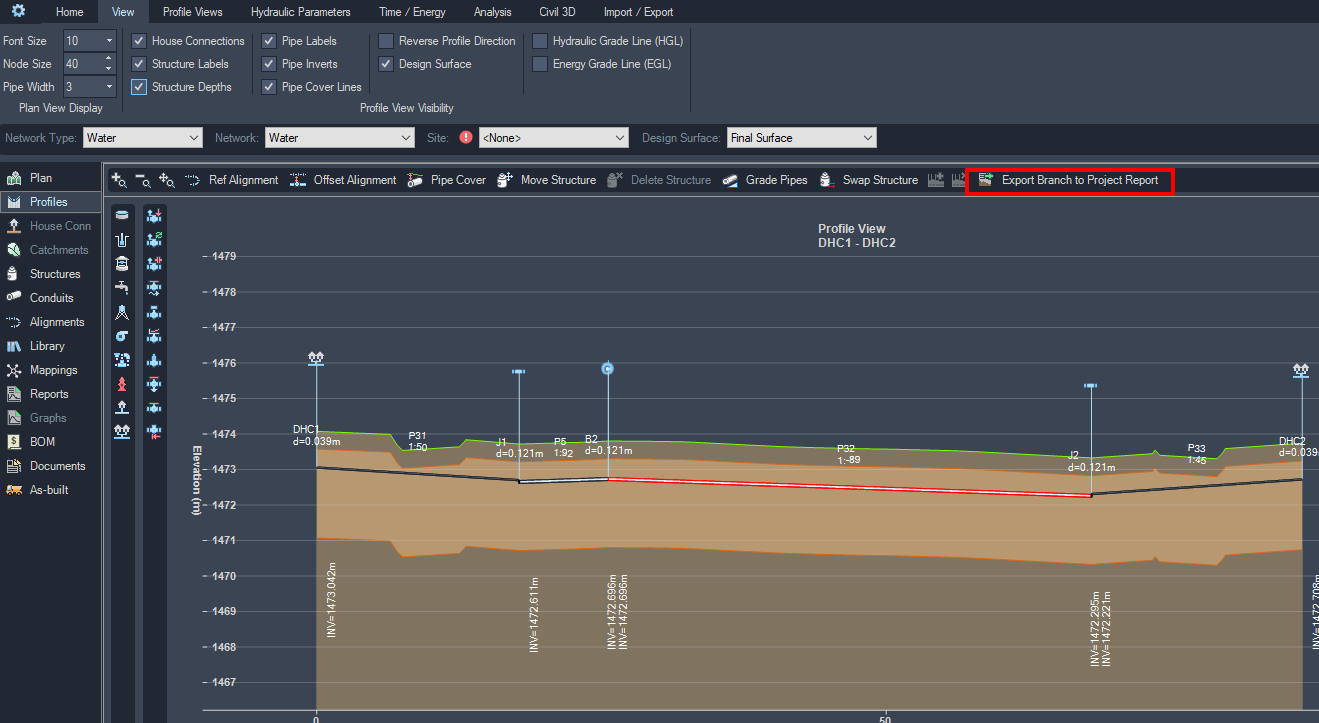
Task: Select the tank tool at top of structure column
Action: tap(122, 215)
